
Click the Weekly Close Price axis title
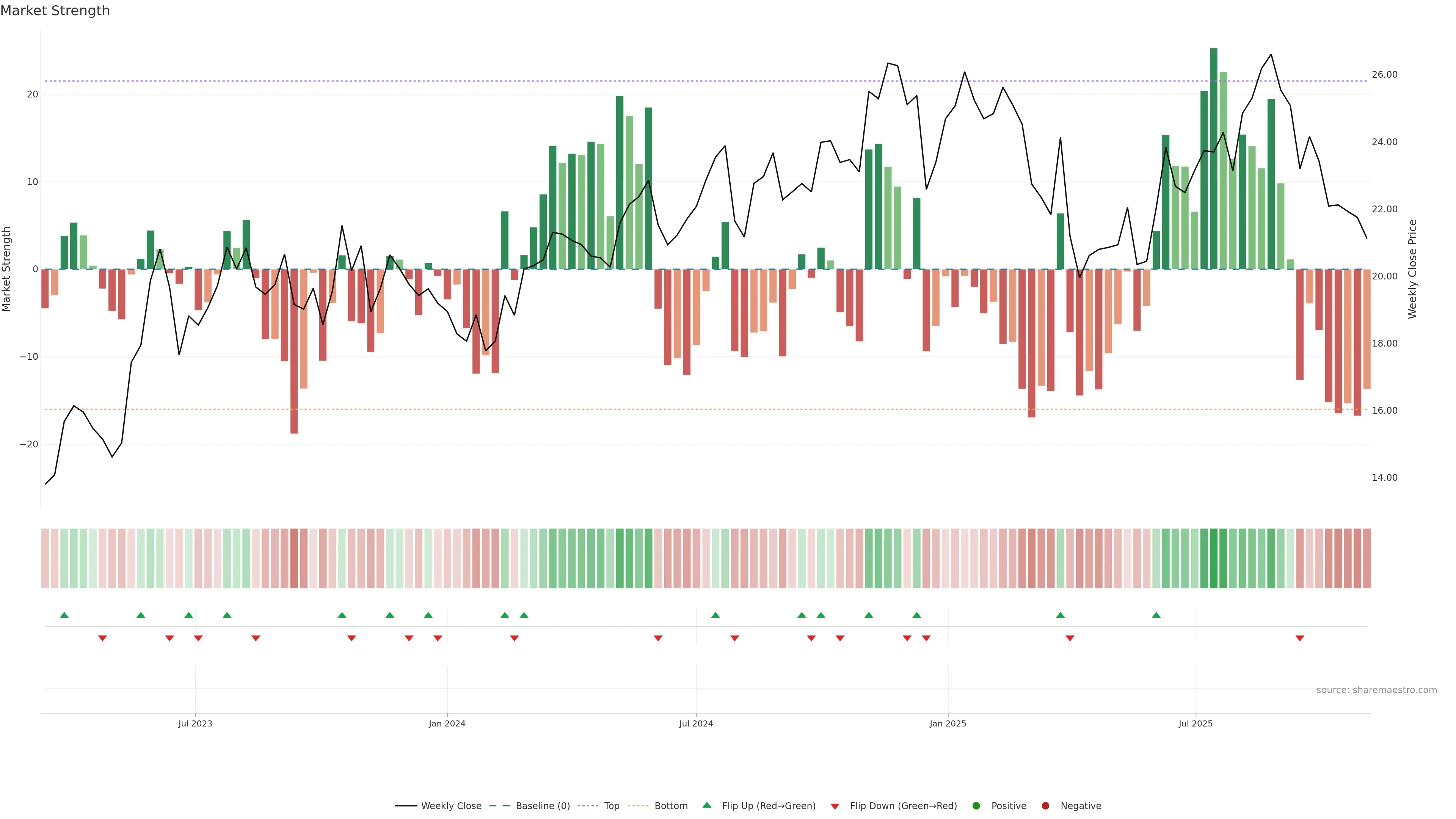point(1412,269)
